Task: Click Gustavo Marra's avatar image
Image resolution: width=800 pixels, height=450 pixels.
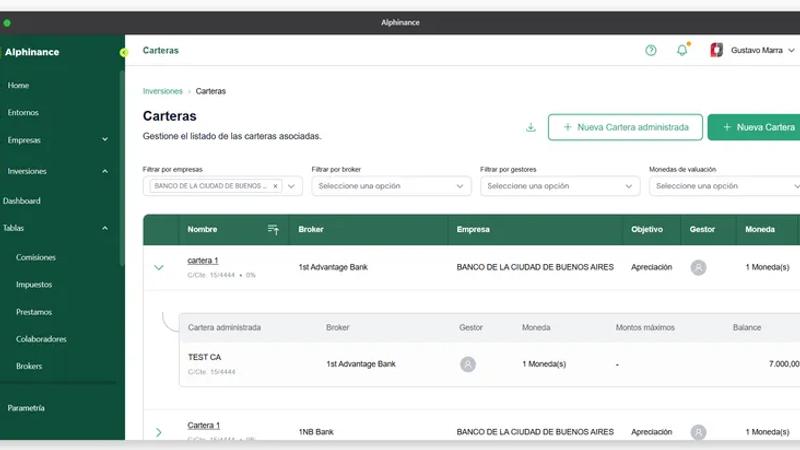Action: tap(716, 50)
